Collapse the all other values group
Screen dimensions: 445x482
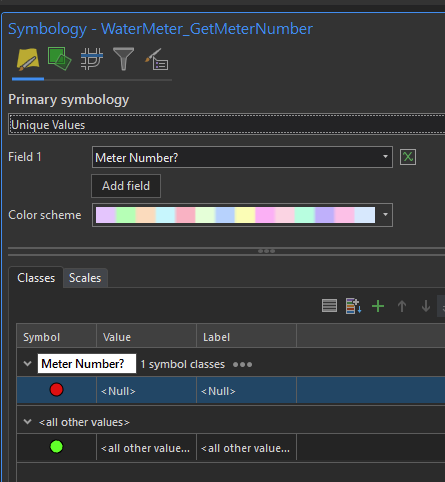[28, 422]
